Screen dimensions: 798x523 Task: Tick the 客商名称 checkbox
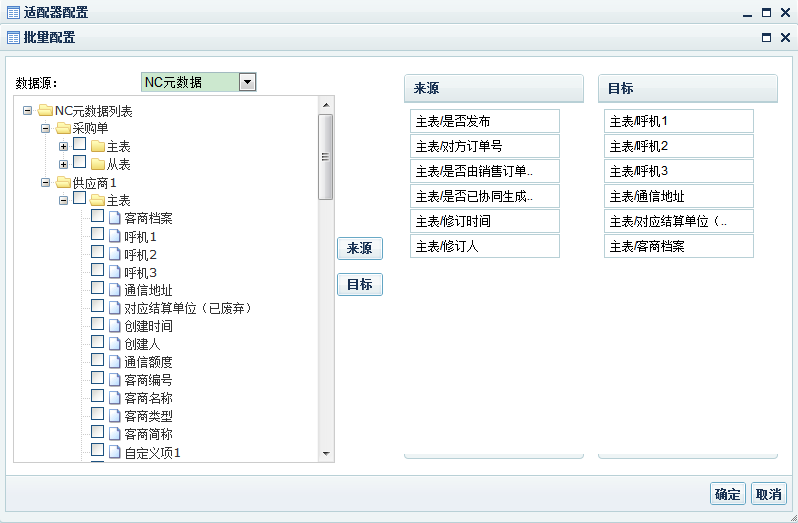click(97, 395)
